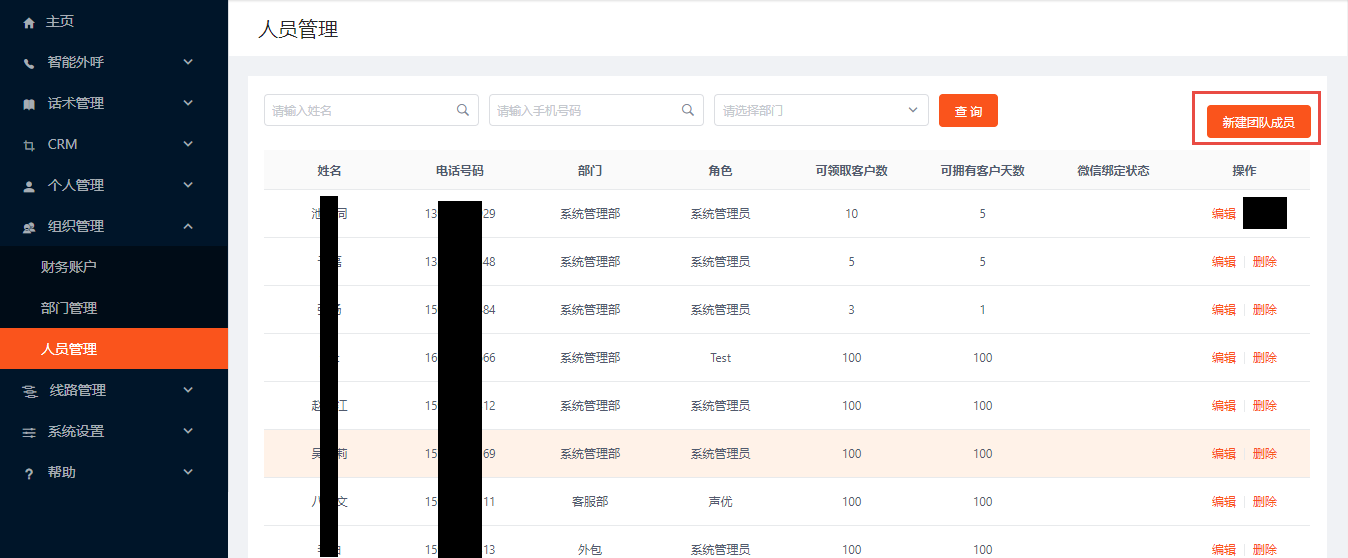
Task: Expand the 系统设置 menu chevron
Action: click(188, 431)
